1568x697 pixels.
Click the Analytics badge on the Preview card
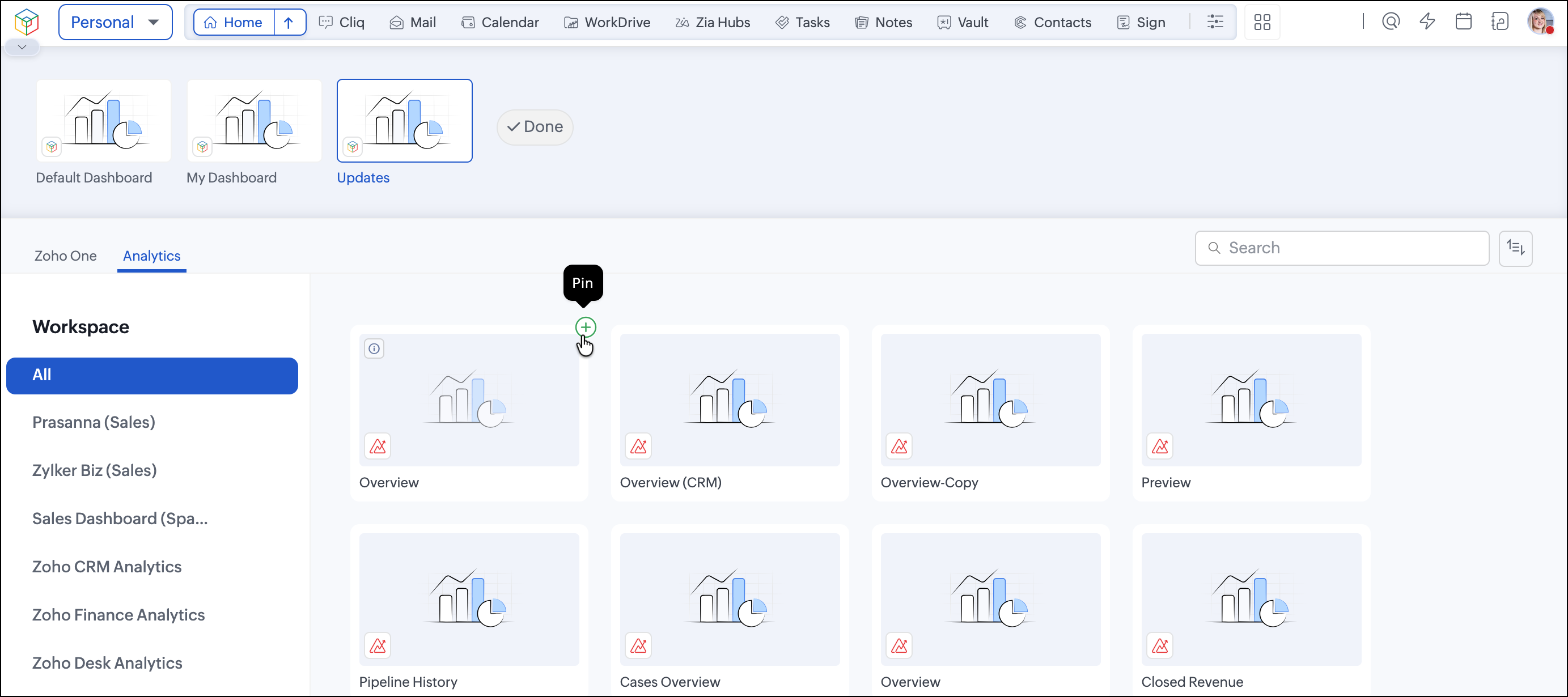click(x=1160, y=447)
